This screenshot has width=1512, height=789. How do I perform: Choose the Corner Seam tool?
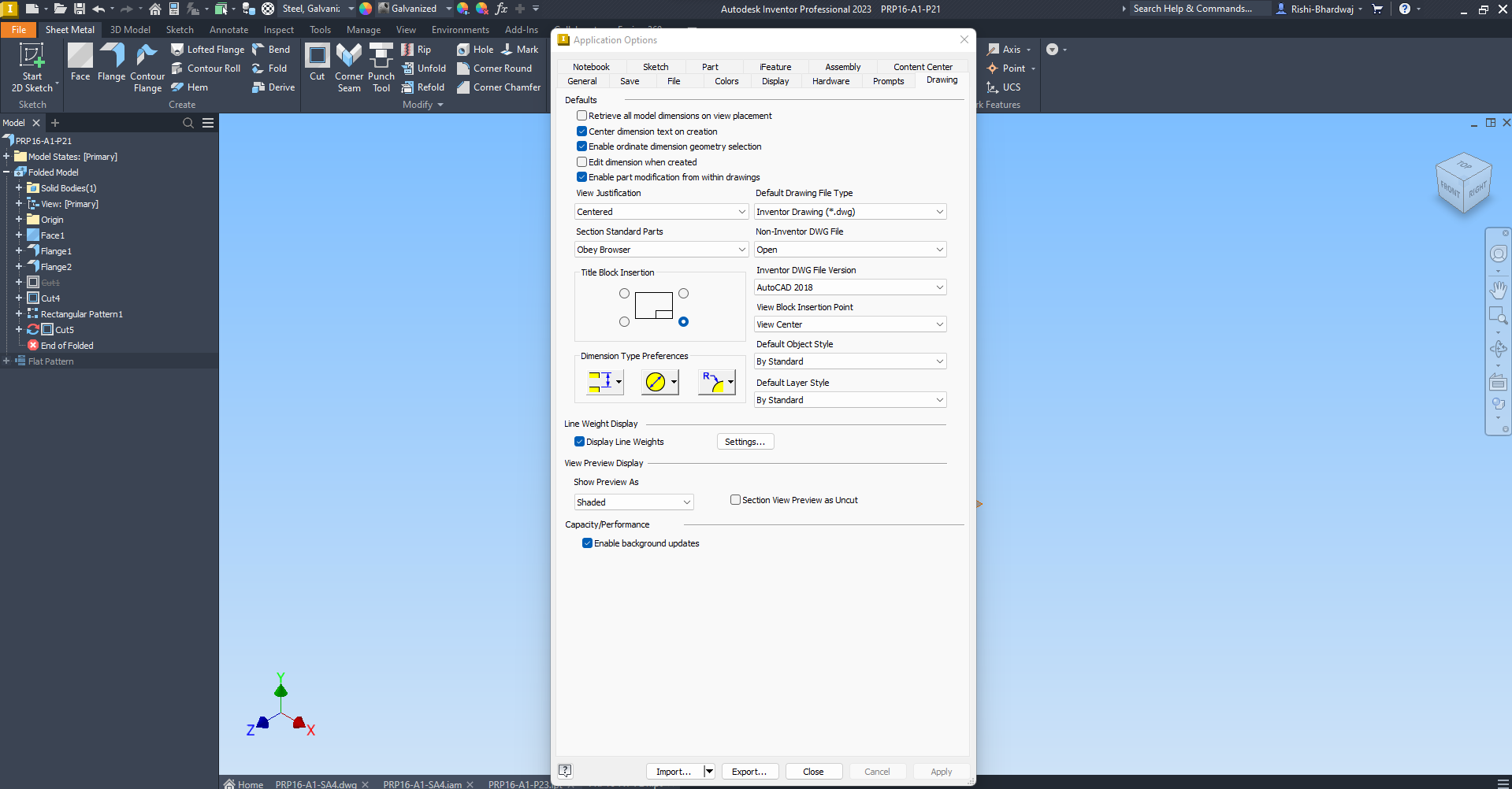pyautogui.click(x=349, y=68)
